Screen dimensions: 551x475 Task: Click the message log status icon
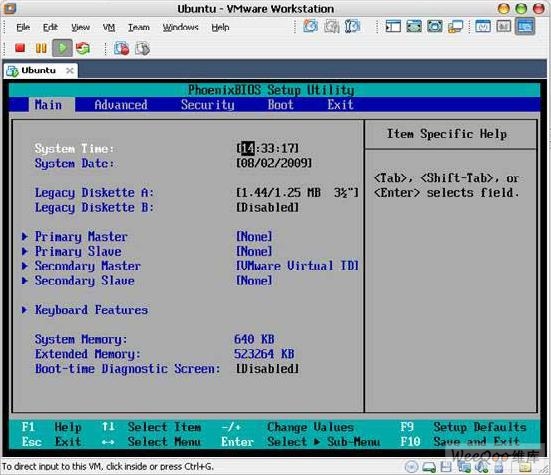525,467
